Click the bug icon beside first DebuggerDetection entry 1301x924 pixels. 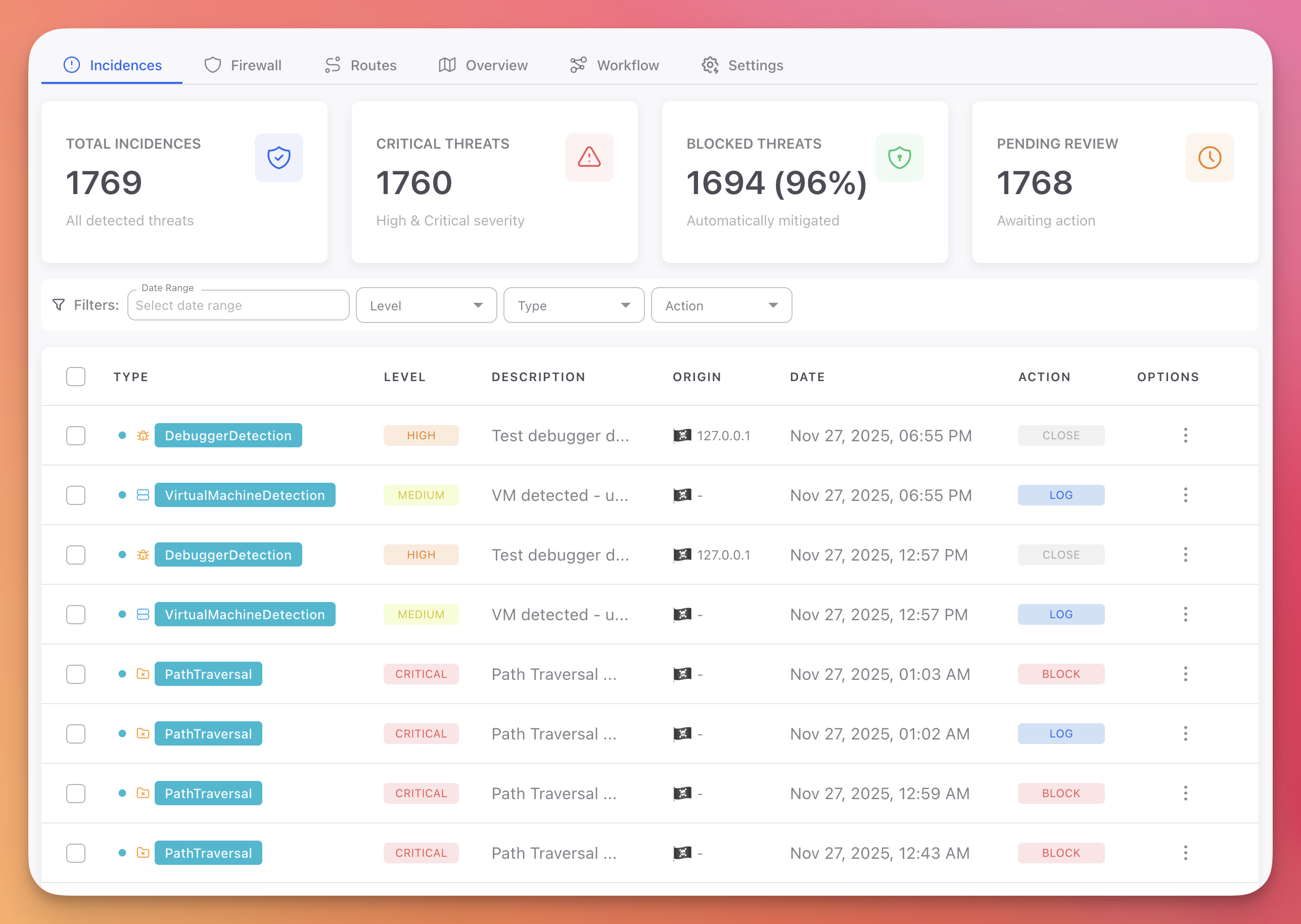[x=142, y=435]
